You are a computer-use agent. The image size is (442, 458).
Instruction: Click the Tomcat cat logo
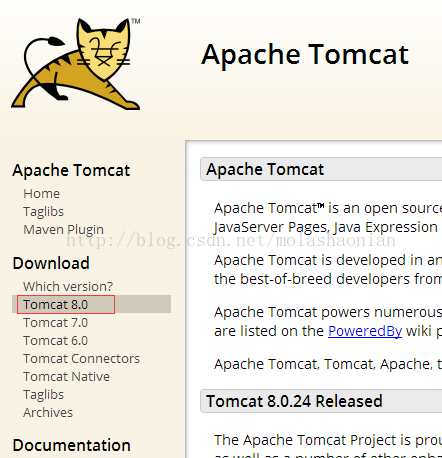tap(76, 64)
